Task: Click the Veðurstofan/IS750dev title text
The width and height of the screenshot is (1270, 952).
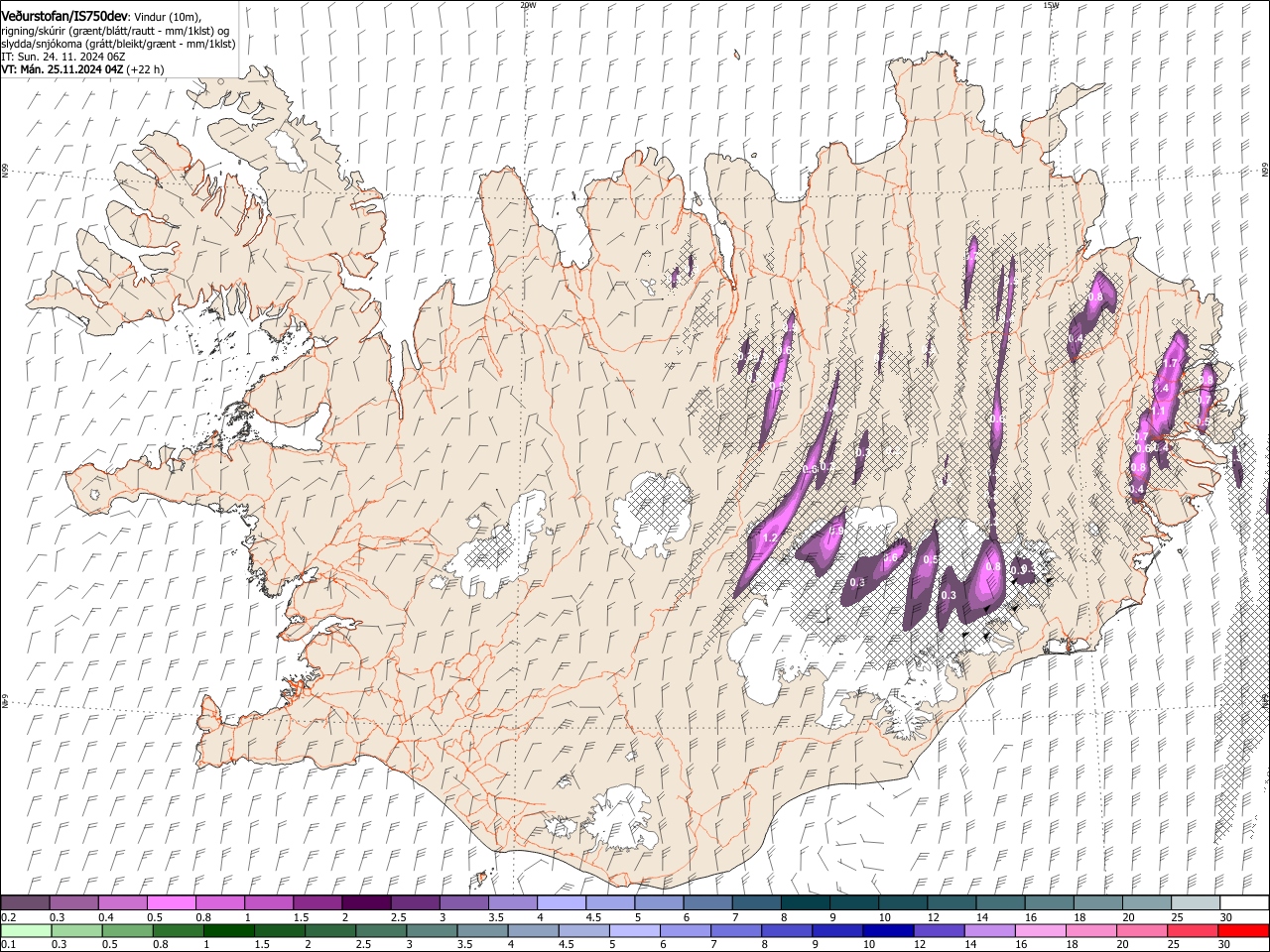Action: click(x=64, y=16)
